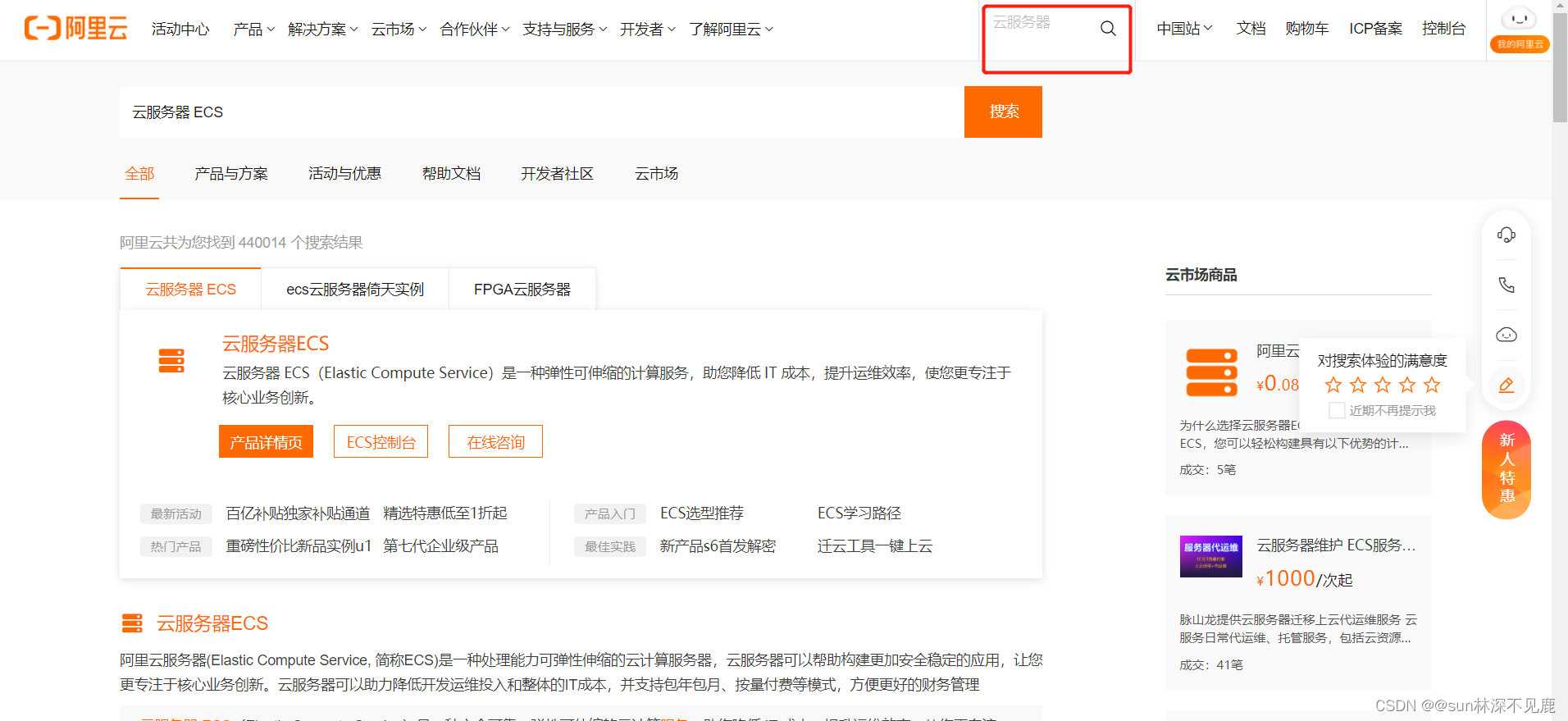Click the 在线咨询 button
The width and height of the screenshot is (1568, 721).
point(495,441)
